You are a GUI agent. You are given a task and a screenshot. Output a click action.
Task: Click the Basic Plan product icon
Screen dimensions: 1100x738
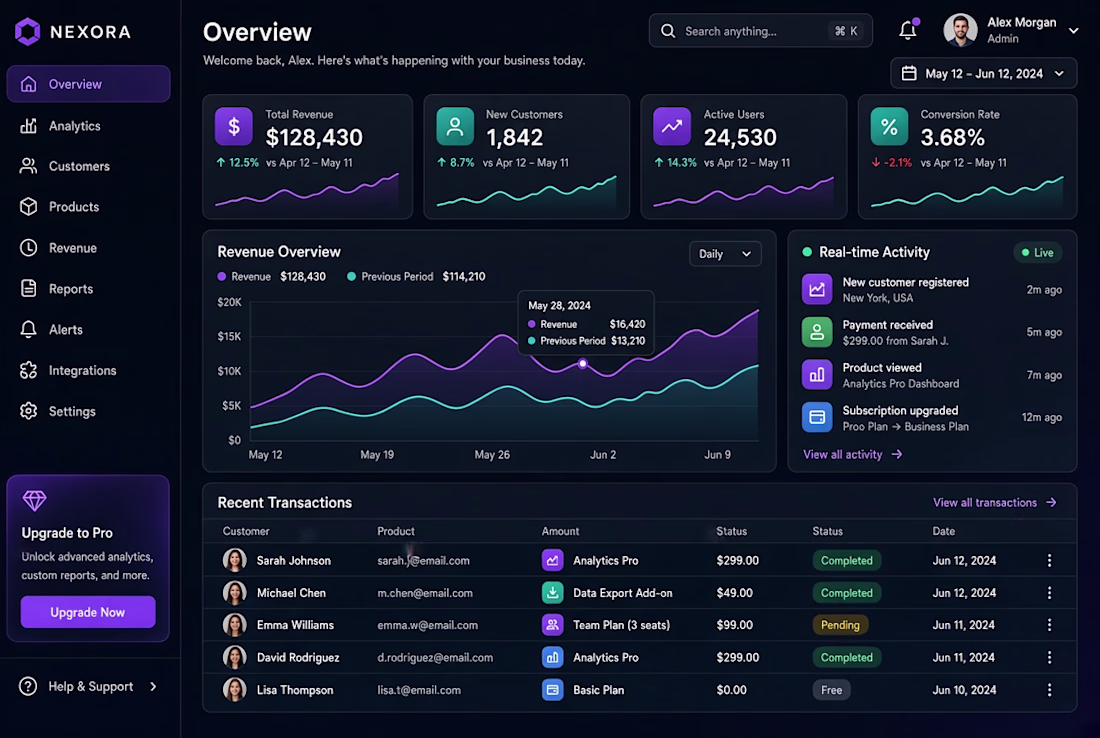point(552,690)
